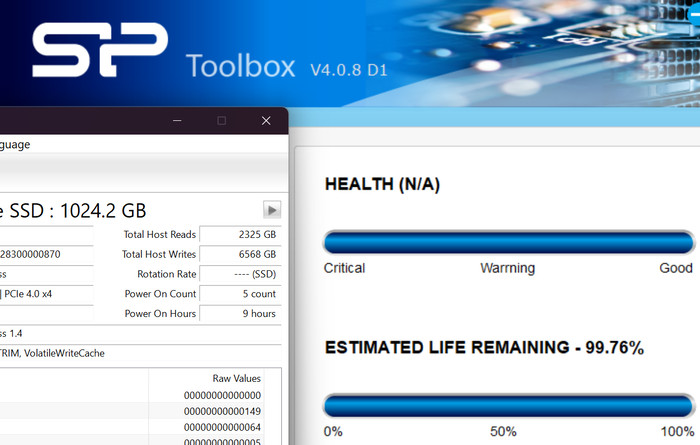Click the VolatileWriteCache features text
700x445 pixels.
point(64,353)
